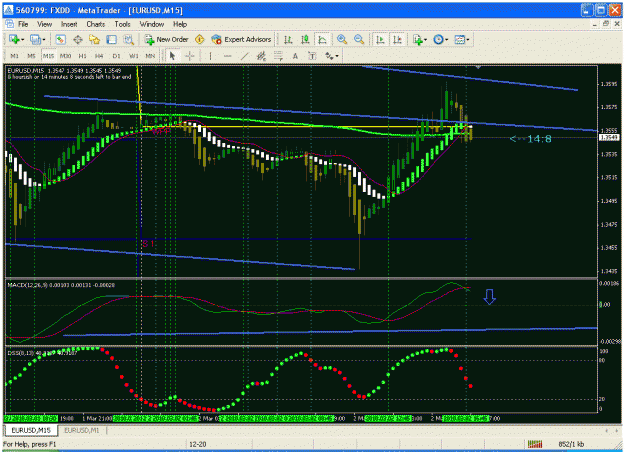This screenshot has height=452, width=625.
Task: Click the chart shift triangle marker
Action: point(478,67)
